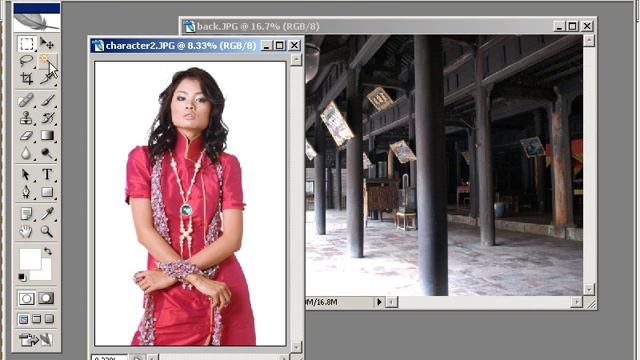The height and width of the screenshot is (360, 640).
Task: Select the Lasso tool
Action: coord(27,61)
